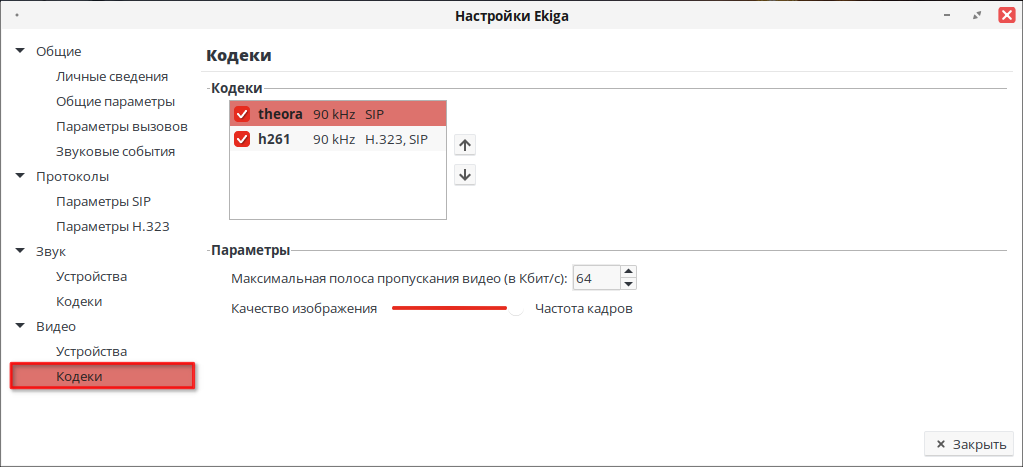Open Параметры SIP settings page
This screenshot has width=1023, height=467.
click(x=104, y=202)
